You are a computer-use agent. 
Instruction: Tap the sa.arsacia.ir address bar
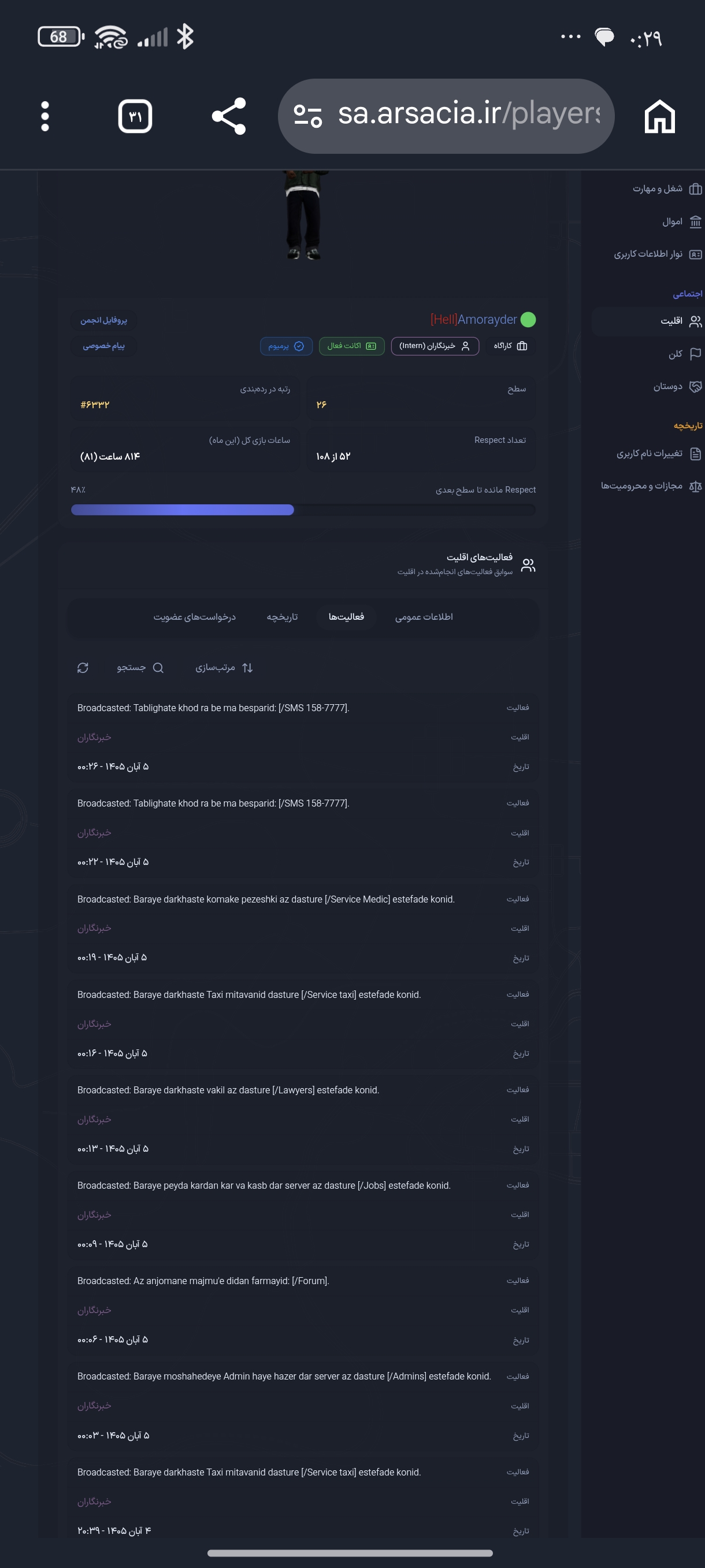point(446,116)
